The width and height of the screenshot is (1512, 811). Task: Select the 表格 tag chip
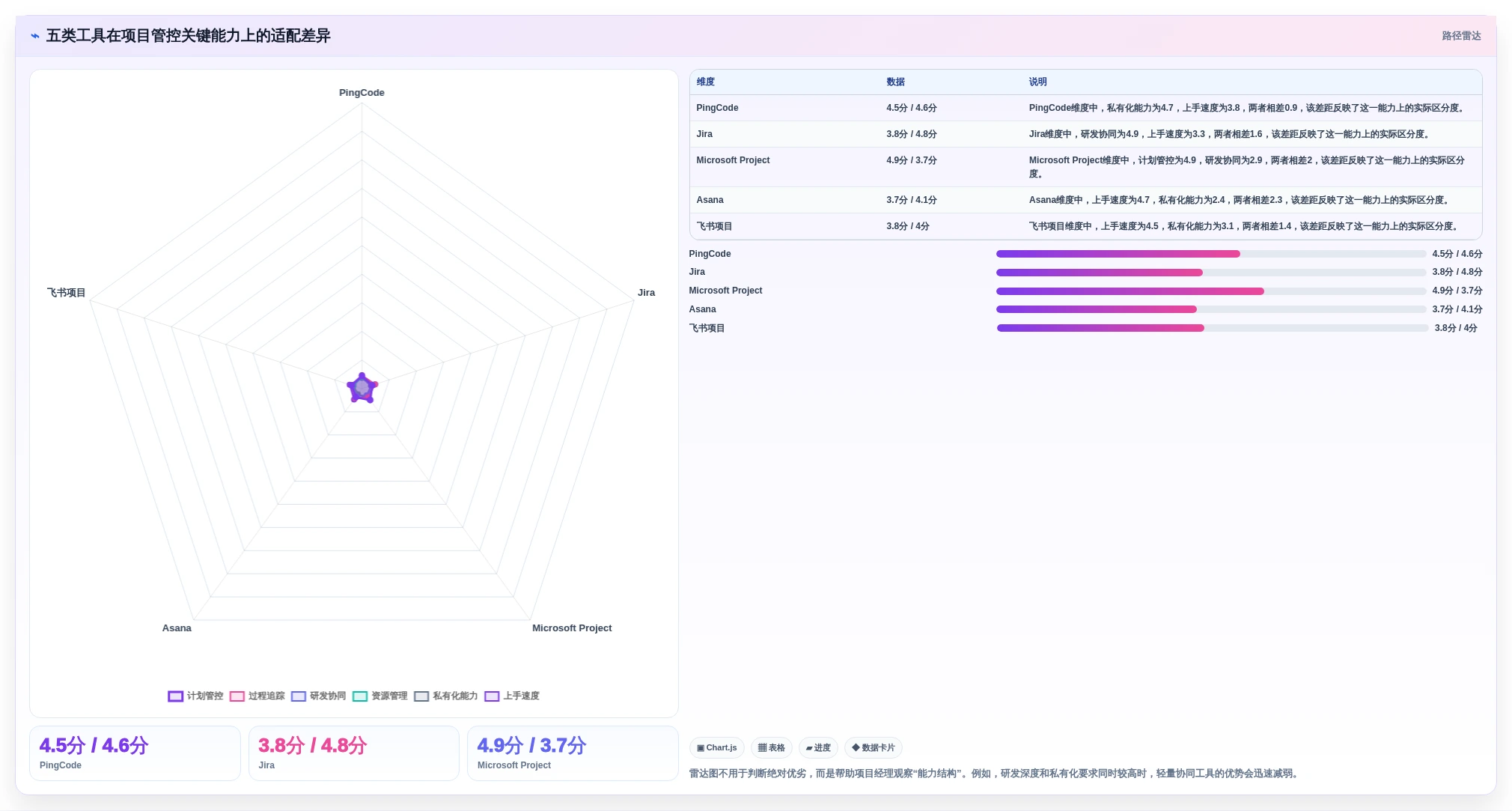coord(771,747)
